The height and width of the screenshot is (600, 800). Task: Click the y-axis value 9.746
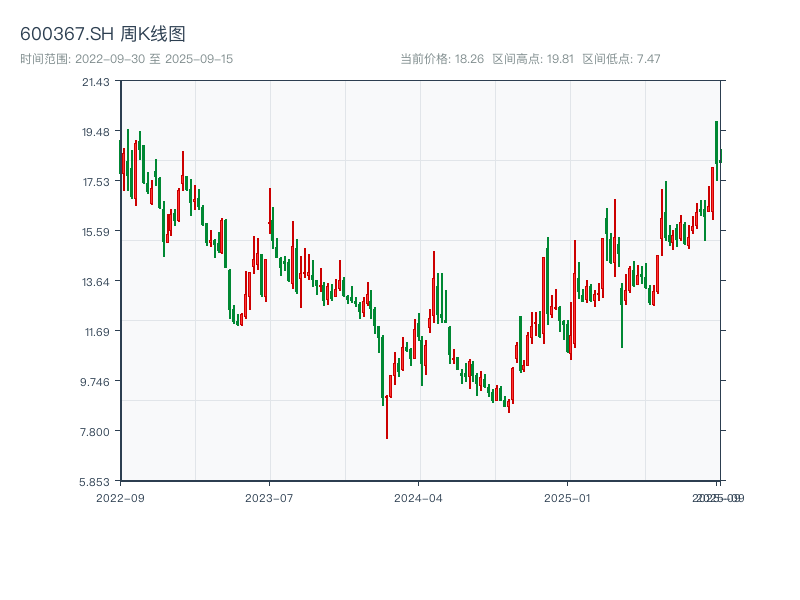tap(95, 382)
